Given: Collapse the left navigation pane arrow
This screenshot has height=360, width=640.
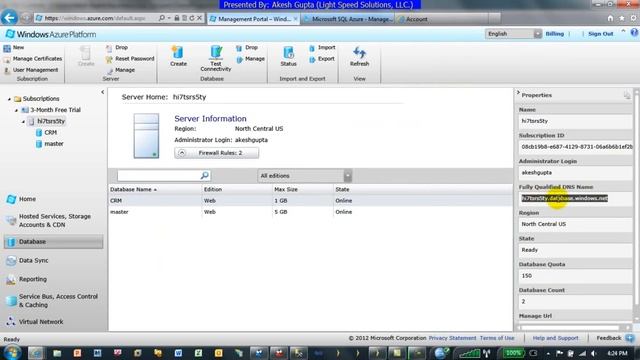Looking at the screenshot, I should pyautogui.click(x=102, y=92).
